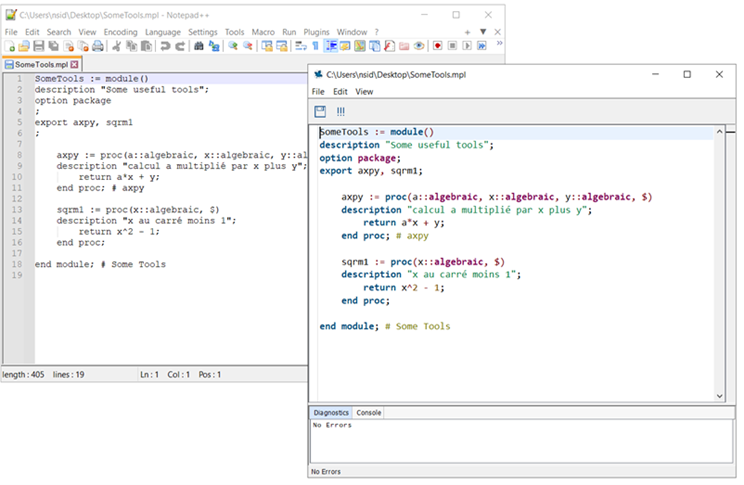Toggle the word wrap toolbar button
Screen dimensions: 744x485
[x=300, y=46]
